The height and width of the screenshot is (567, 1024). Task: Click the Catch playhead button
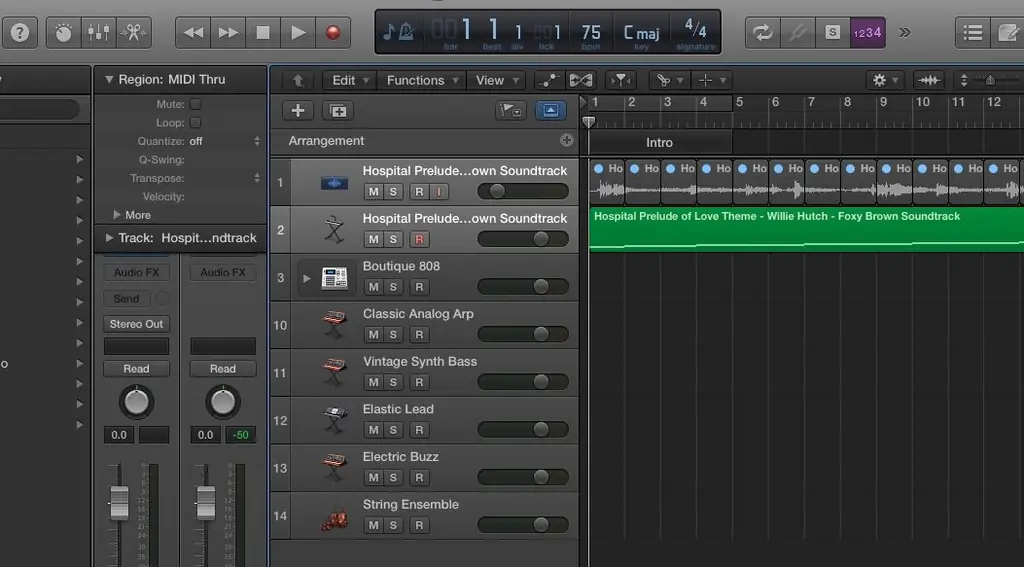click(x=620, y=80)
